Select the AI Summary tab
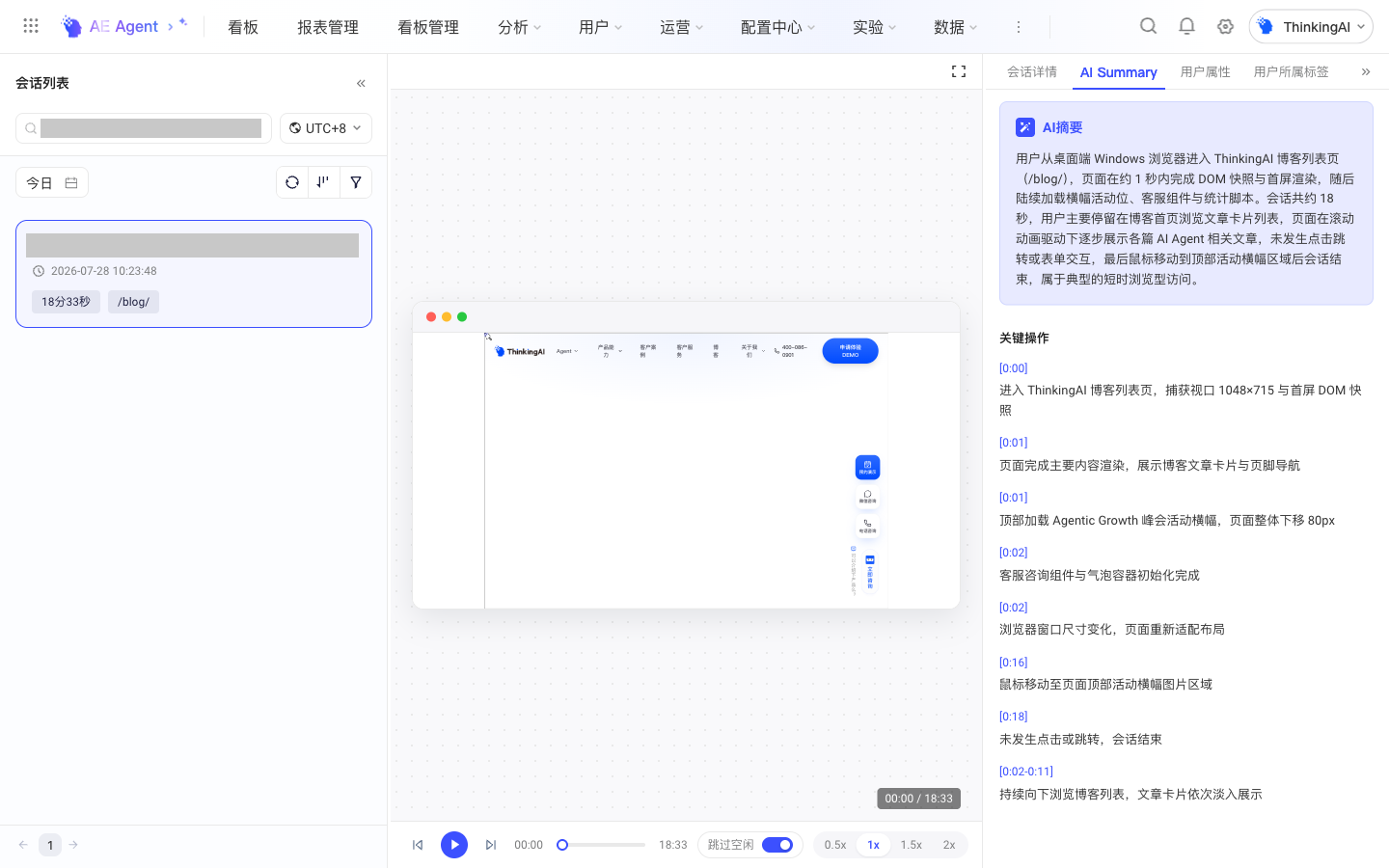The width and height of the screenshot is (1389, 868). [x=1119, y=72]
